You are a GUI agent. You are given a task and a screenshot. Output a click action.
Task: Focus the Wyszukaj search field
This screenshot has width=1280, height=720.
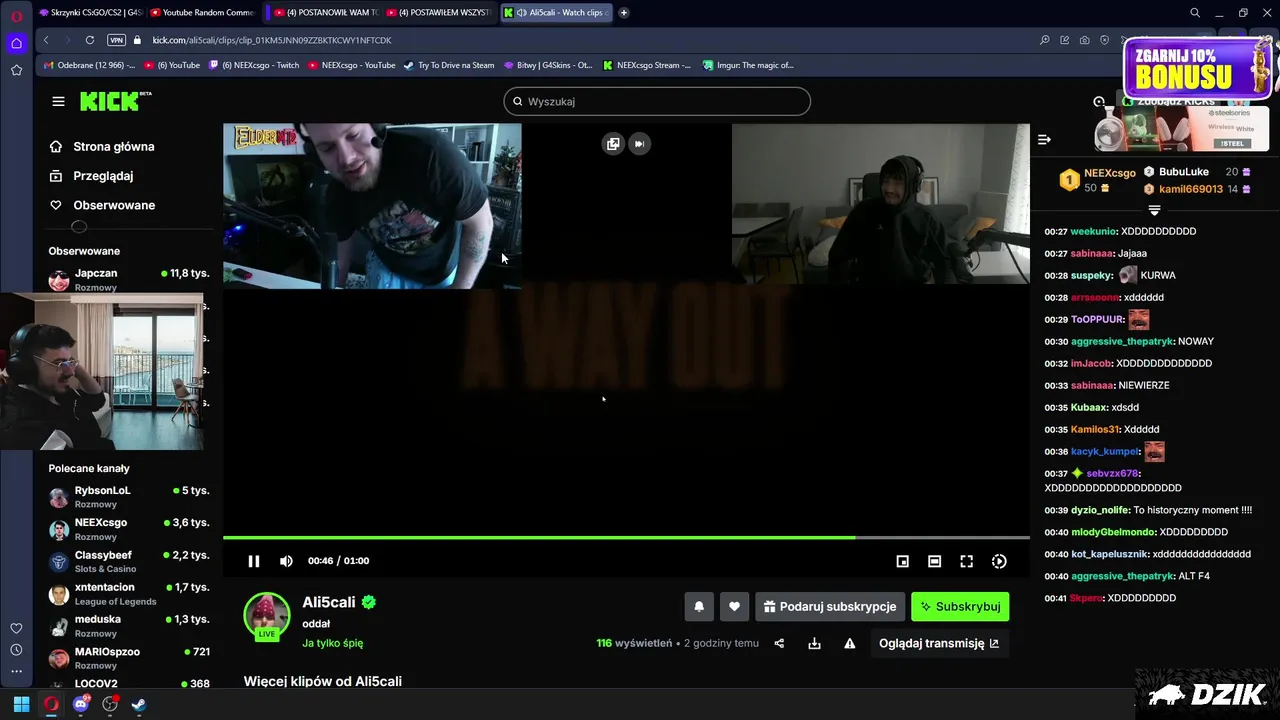coord(657,101)
